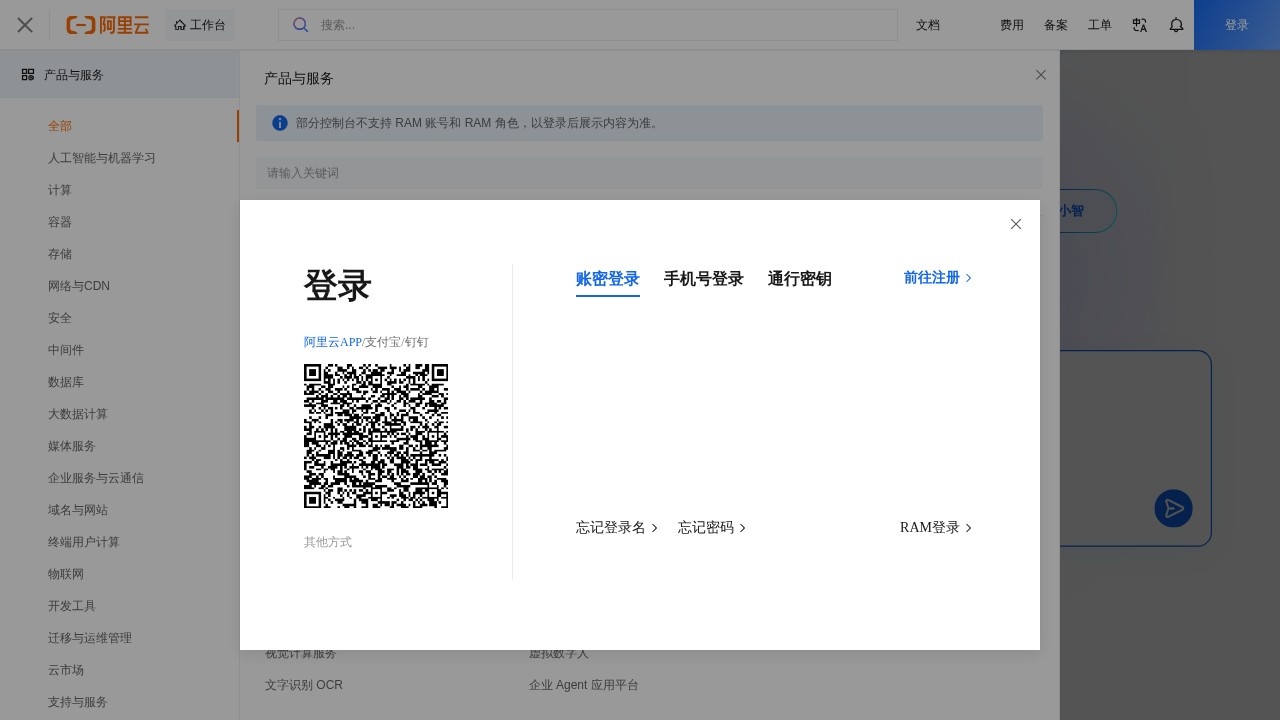Close the login dialog
Screen dimensions: 1280x720
1016,224
